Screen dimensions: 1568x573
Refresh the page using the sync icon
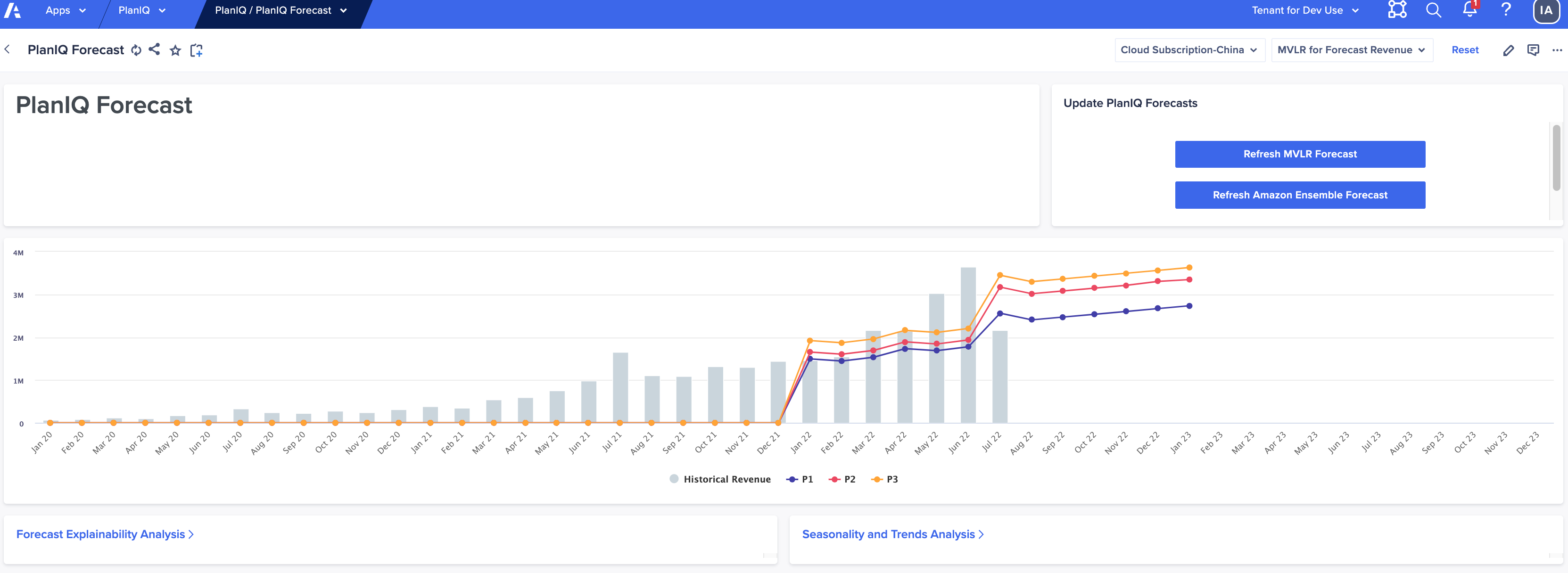136,50
